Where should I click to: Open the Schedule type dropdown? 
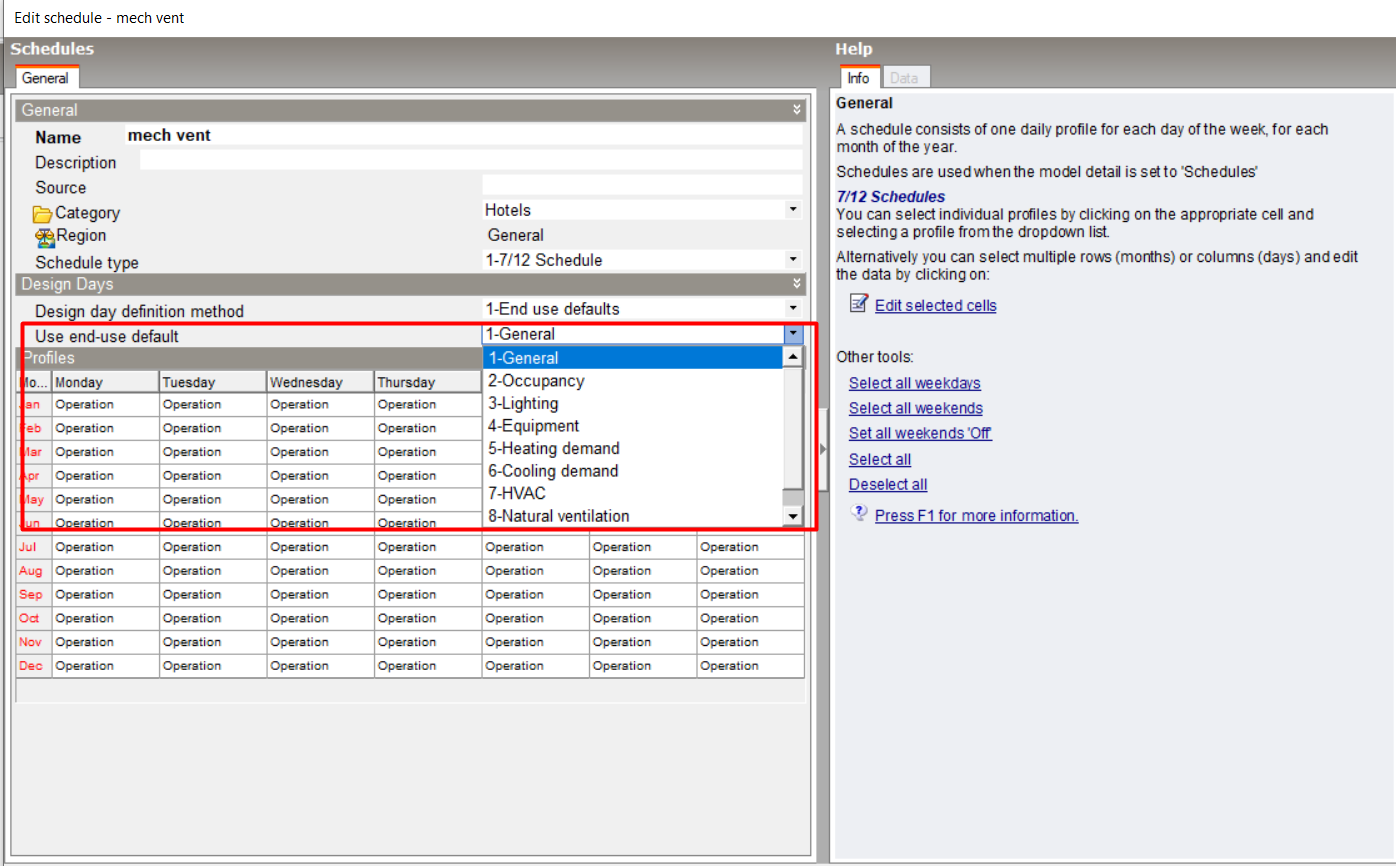click(793, 260)
